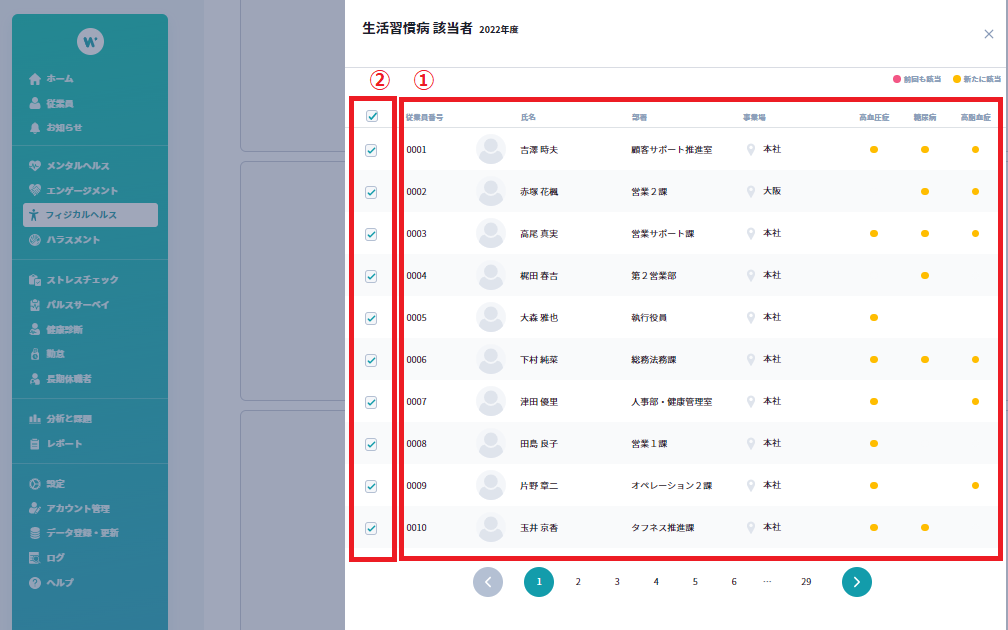Click department 人事部・健康管理室

[x=671, y=402]
